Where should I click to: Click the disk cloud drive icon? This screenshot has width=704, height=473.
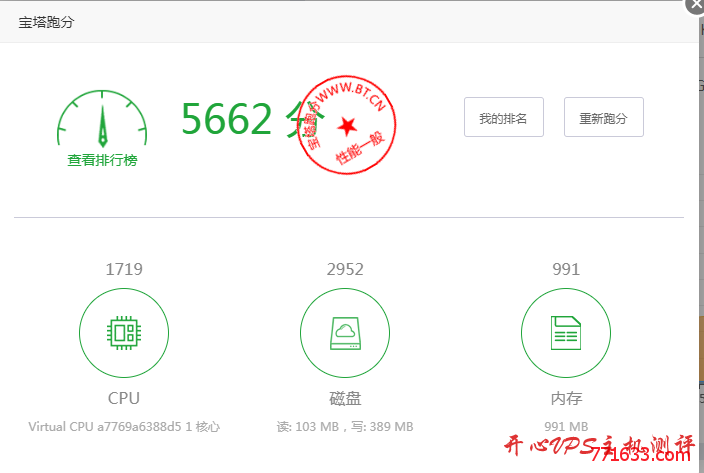tap(345, 332)
